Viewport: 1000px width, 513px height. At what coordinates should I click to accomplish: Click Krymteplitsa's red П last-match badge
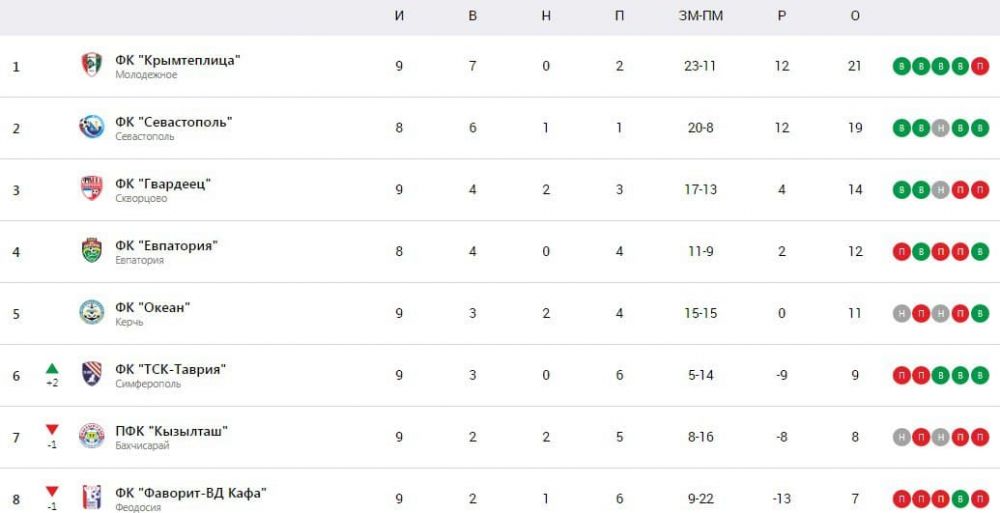[980, 66]
